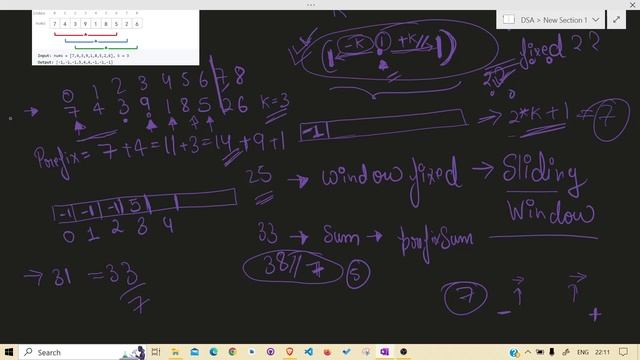The height and width of the screenshot is (360, 640).
Task: Open the three-dots menu at top center
Action: (311, 5)
